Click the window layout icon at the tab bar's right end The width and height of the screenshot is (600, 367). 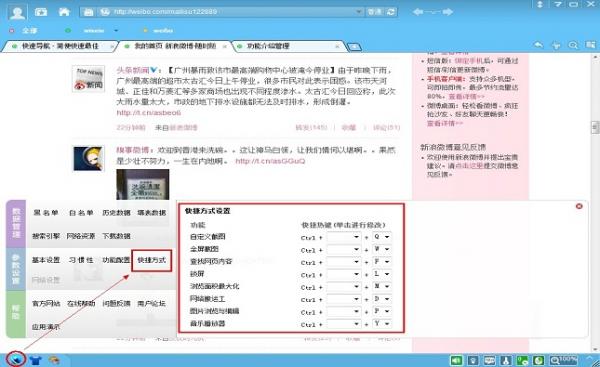tap(591, 45)
